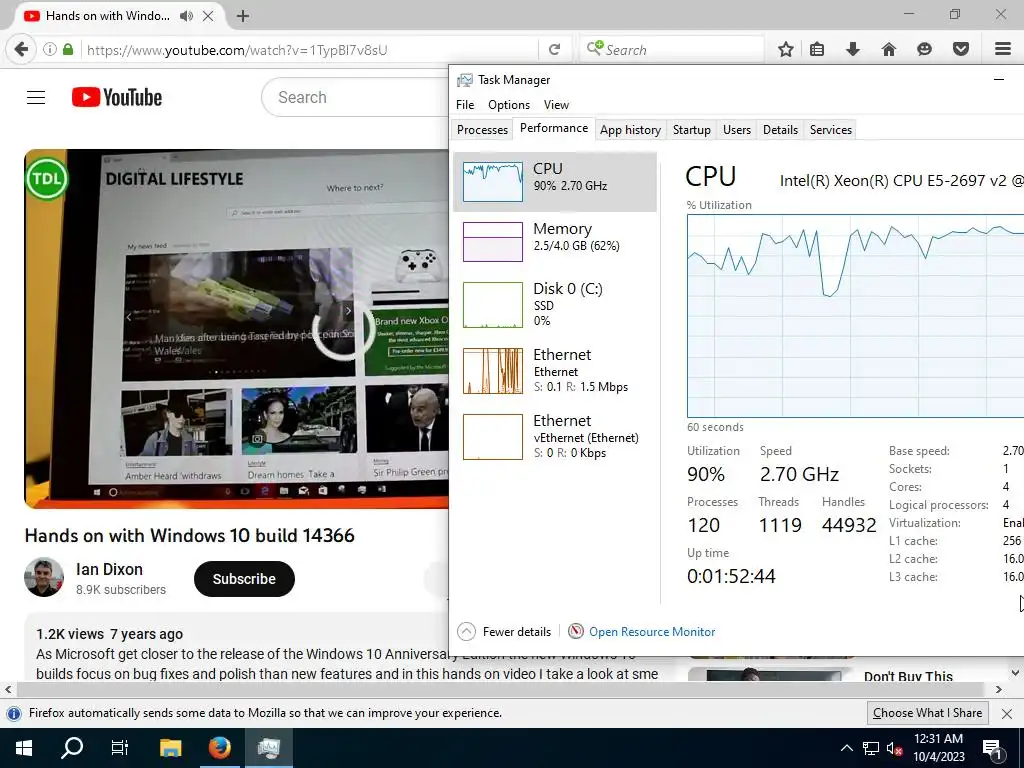Open Ian Dixon channel avatar
Viewport: 1024px width, 768px height.
[x=44, y=577]
